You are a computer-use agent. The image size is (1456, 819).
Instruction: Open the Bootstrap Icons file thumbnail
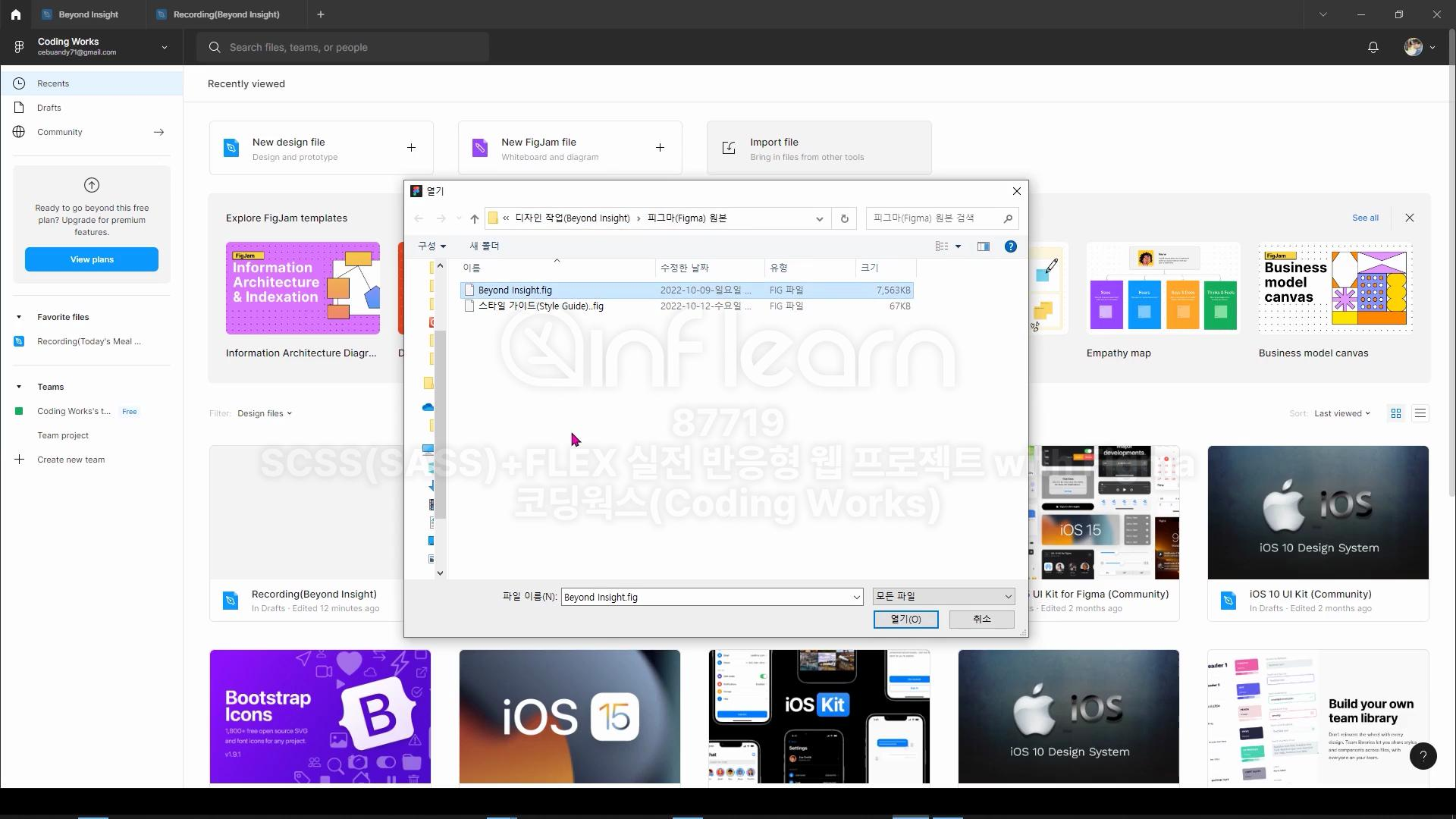(320, 717)
